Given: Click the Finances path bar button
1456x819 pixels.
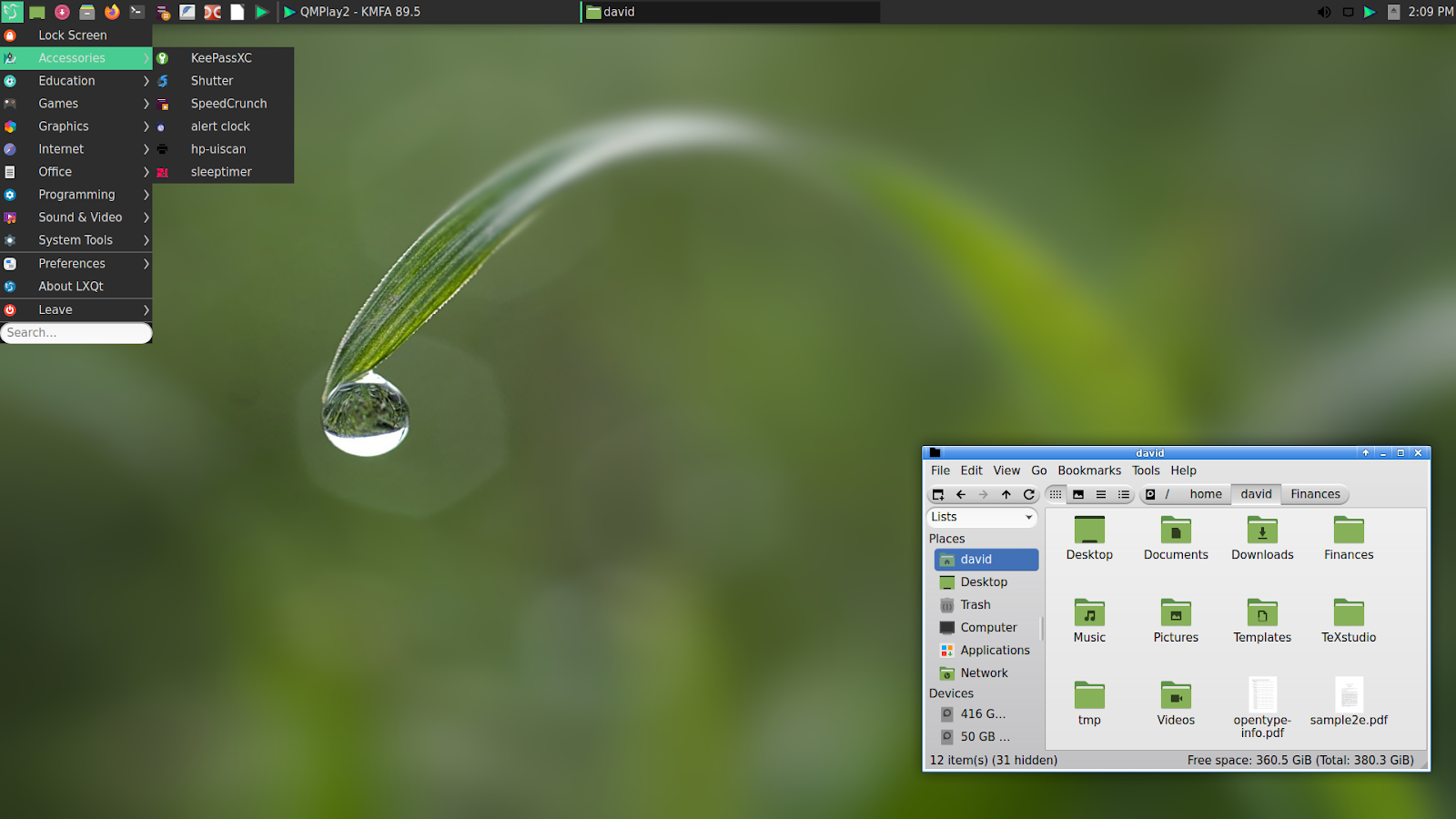Looking at the screenshot, I should coord(1315,494).
